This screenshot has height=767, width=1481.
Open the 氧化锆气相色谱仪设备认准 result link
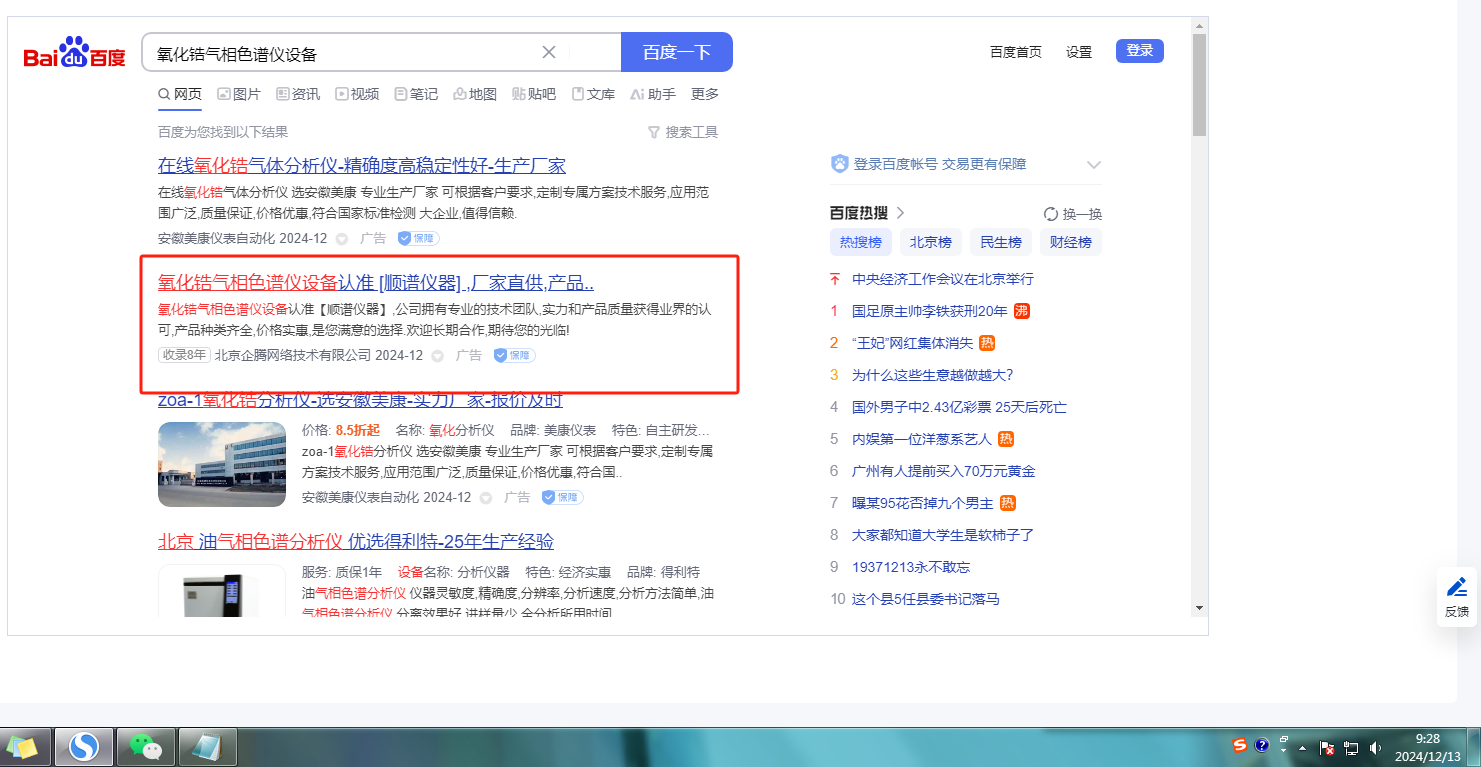click(x=375, y=282)
